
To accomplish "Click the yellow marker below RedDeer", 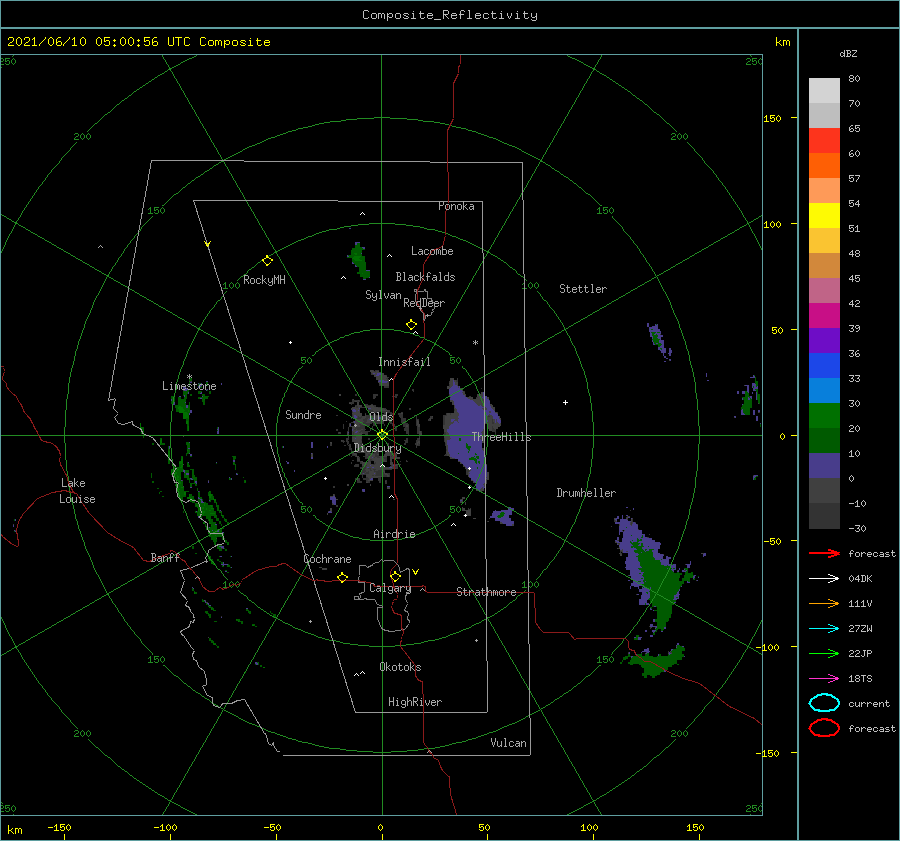I will [x=411, y=325].
